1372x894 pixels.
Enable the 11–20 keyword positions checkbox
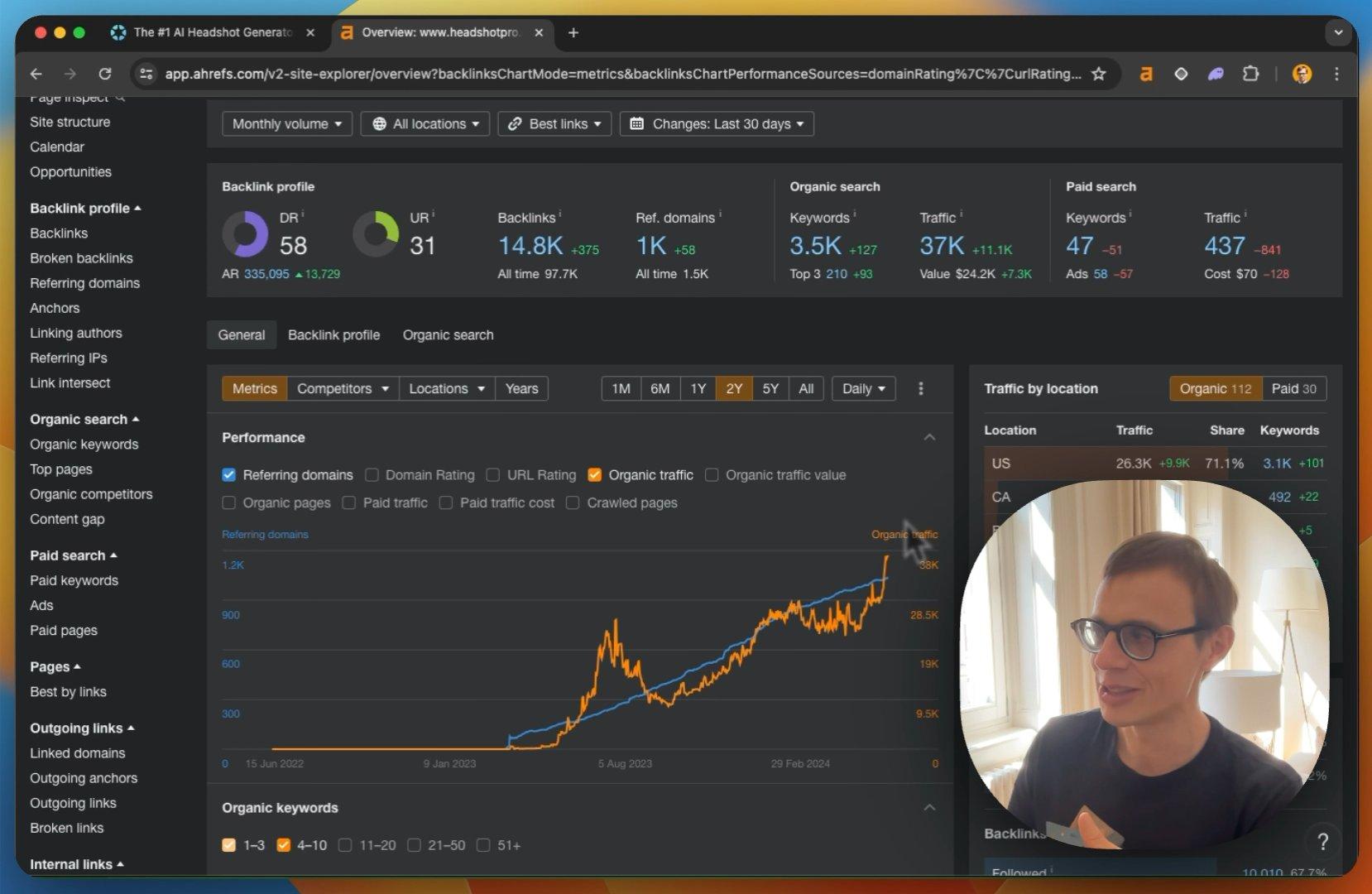345,845
